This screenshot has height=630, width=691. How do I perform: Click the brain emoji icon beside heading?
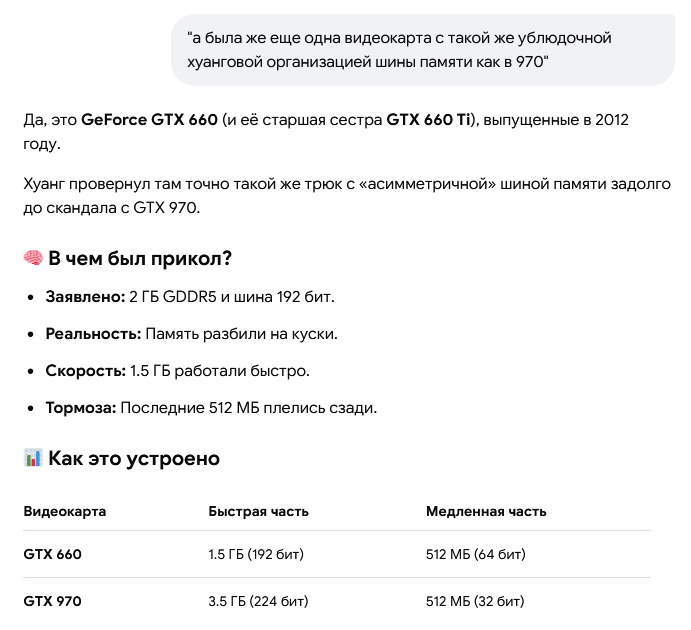pos(33,258)
